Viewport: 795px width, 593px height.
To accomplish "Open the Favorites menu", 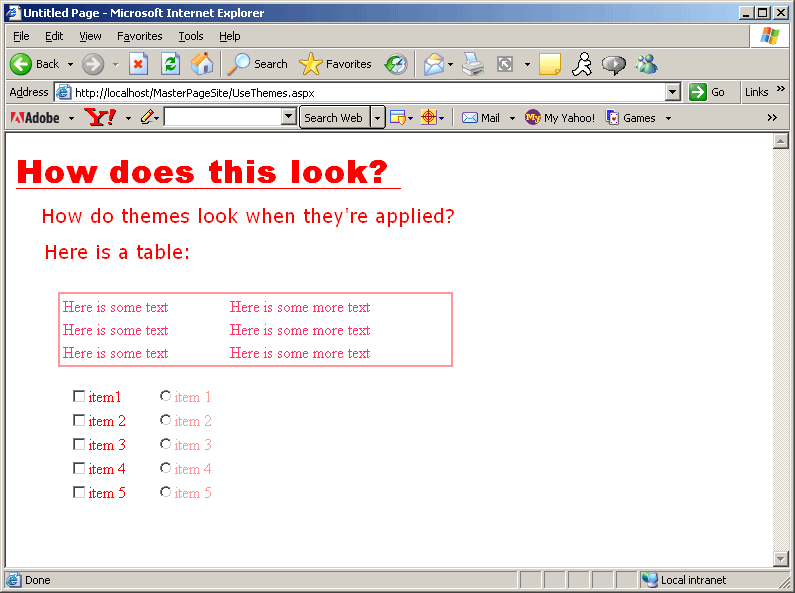I will (x=139, y=36).
